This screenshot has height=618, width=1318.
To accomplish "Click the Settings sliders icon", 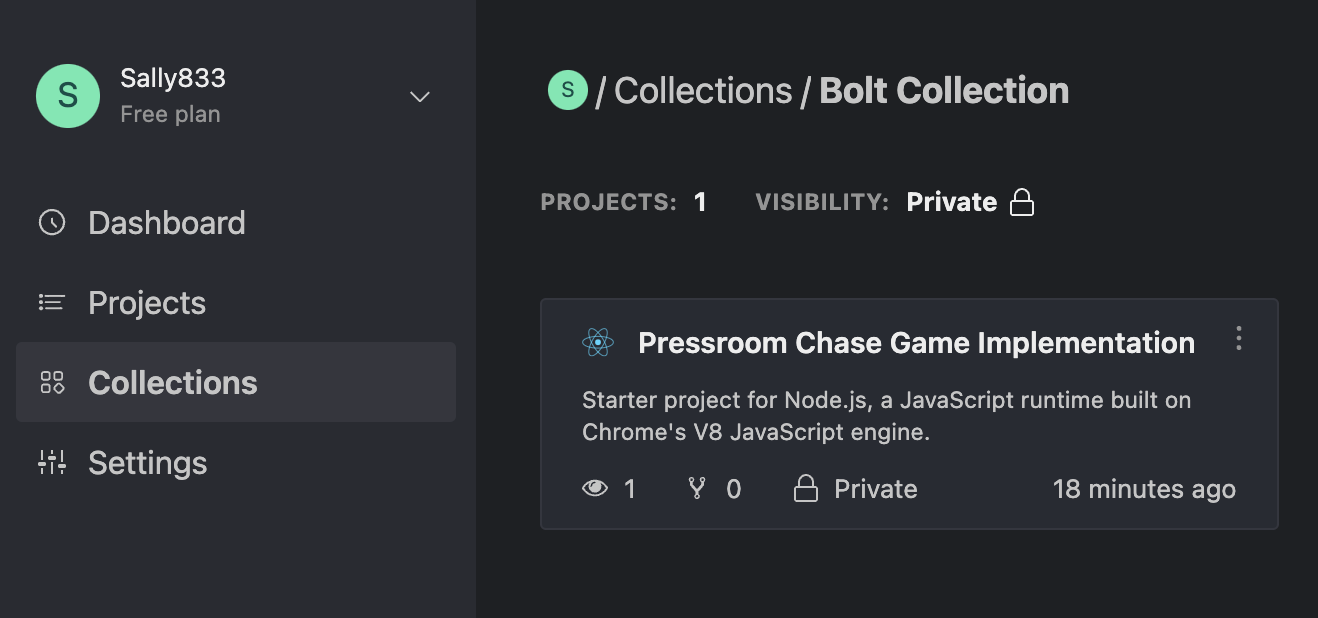I will point(52,462).
